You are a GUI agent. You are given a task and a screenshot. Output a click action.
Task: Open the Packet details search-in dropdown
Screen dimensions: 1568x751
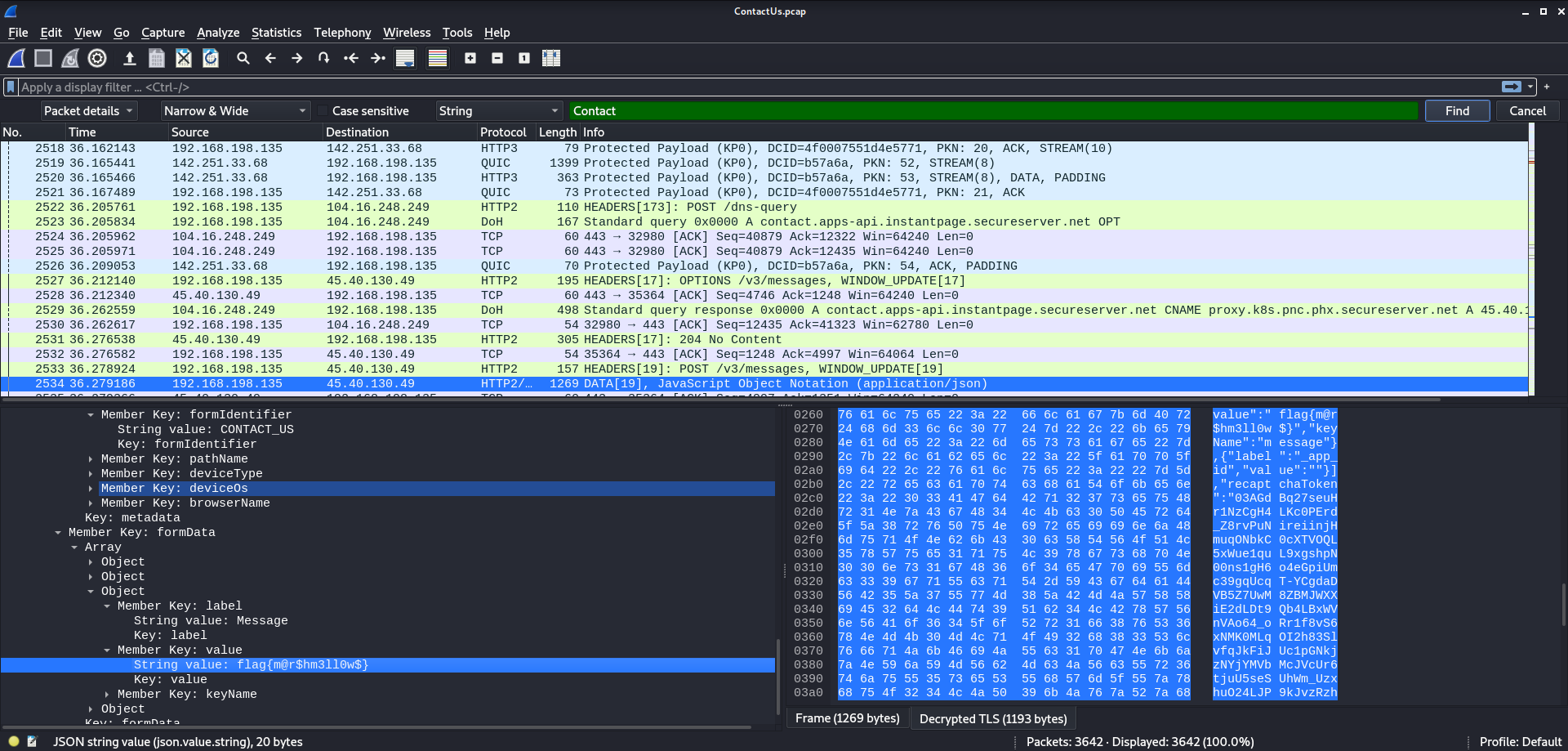click(x=88, y=111)
